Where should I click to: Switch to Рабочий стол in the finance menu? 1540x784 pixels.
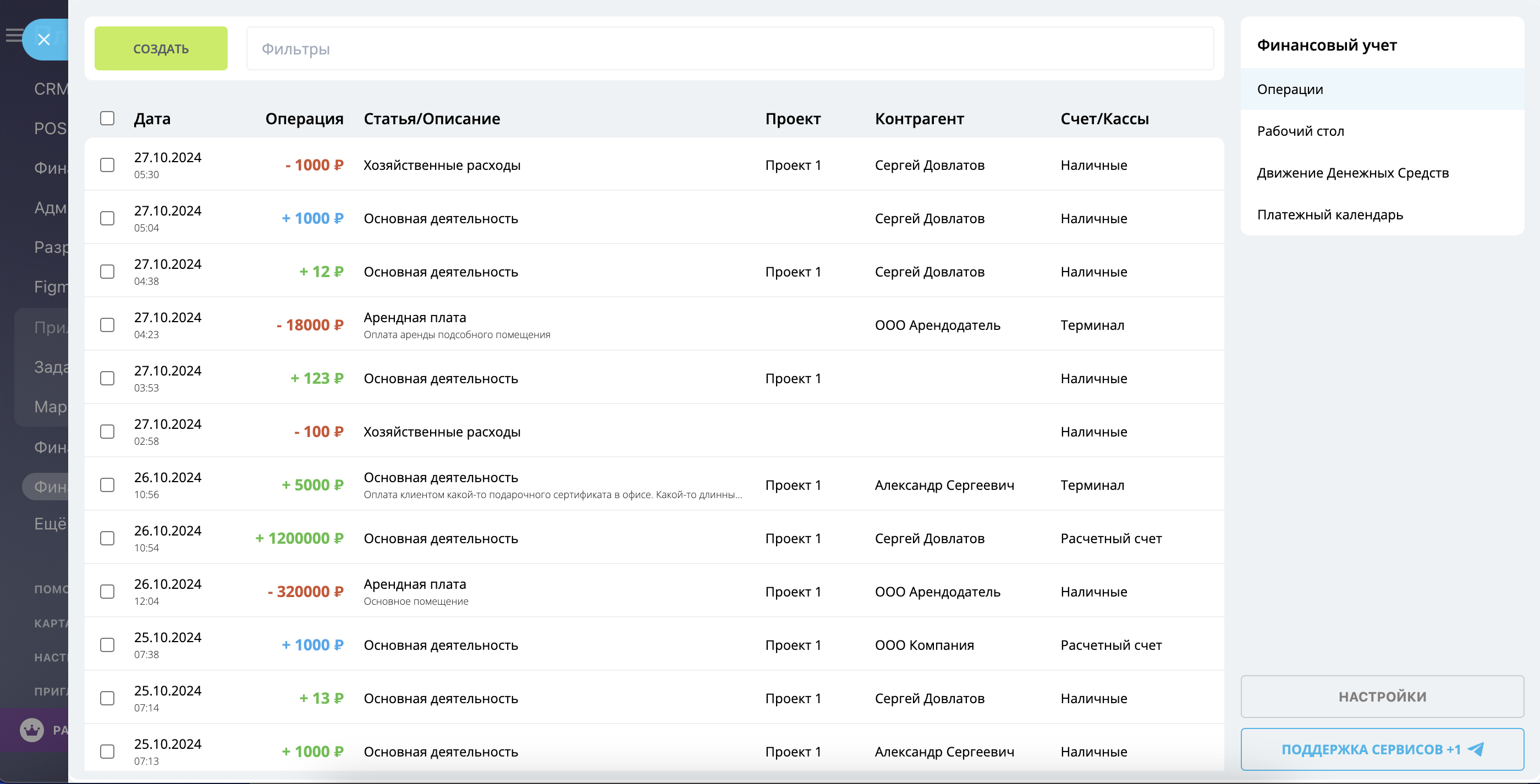[1300, 131]
